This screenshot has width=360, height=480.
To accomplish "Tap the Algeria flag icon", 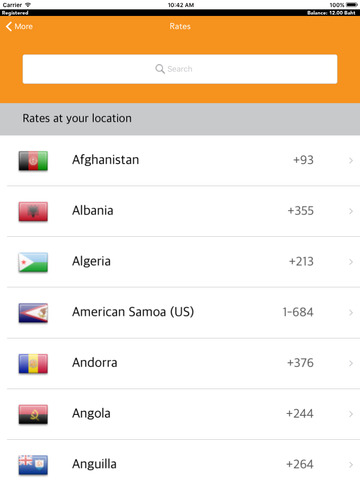I will click(33, 262).
